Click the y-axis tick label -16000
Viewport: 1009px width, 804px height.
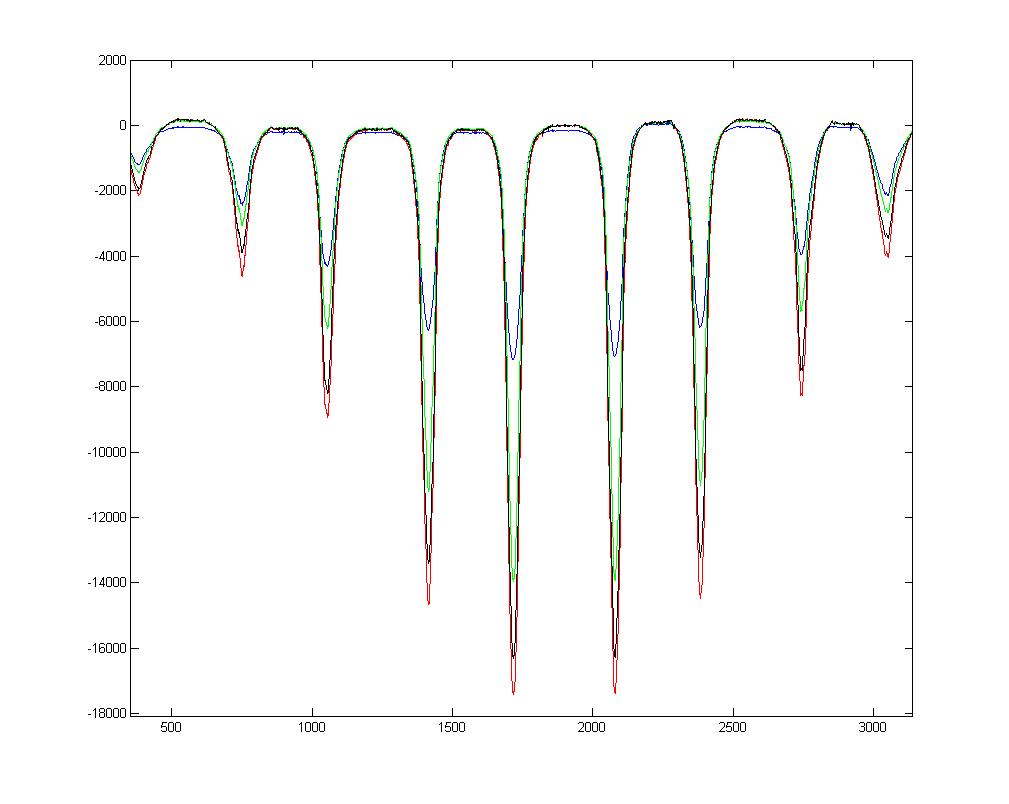coord(106,648)
